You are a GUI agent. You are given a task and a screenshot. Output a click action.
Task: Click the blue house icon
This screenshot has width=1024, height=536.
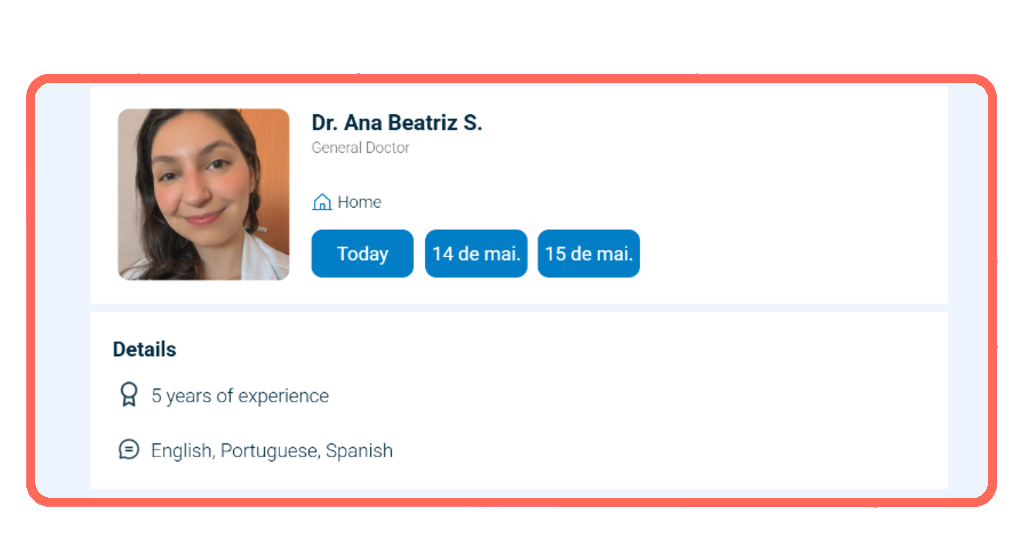pyautogui.click(x=322, y=202)
